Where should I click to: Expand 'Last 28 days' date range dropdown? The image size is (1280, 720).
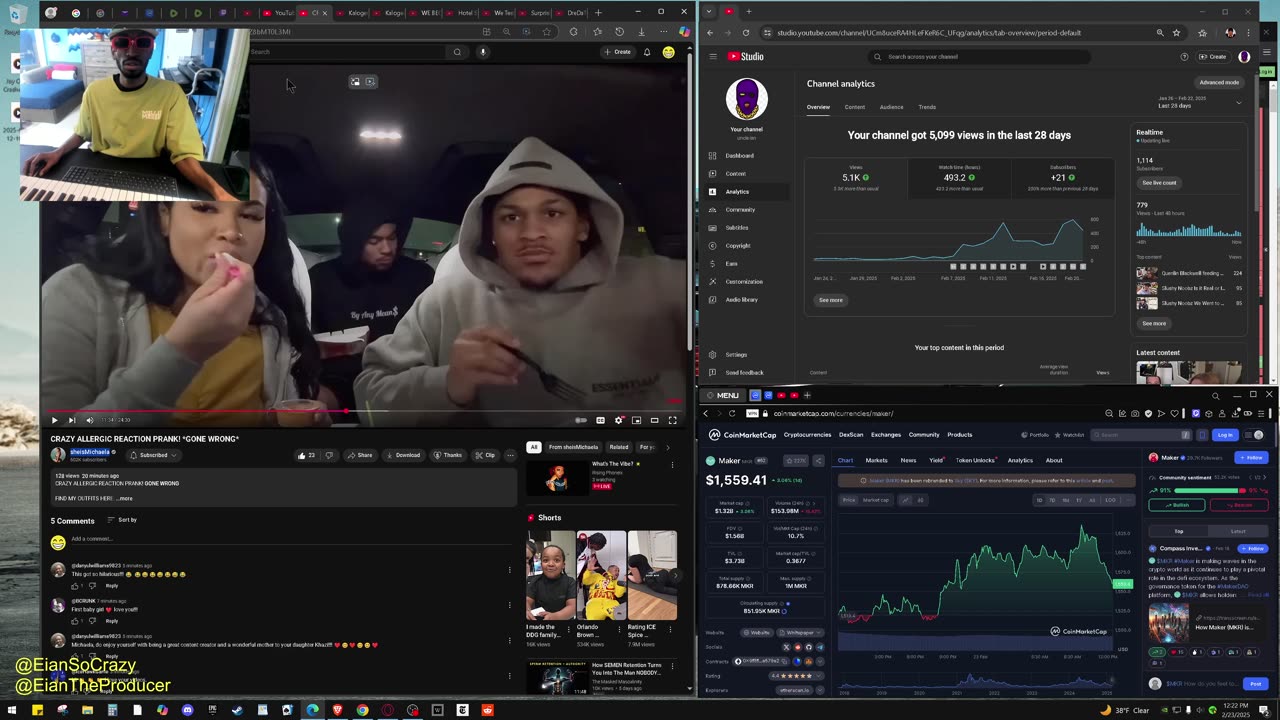[1200, 102]
